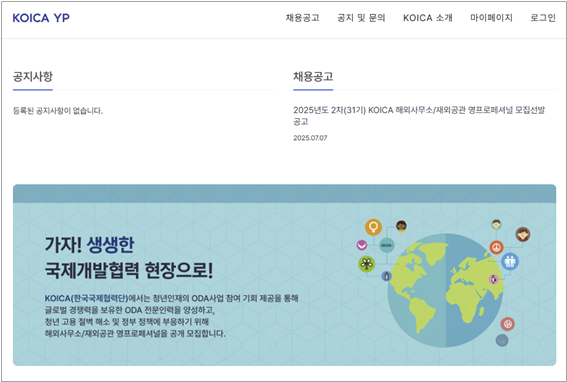
Task: Click the 공지사항 section heading
Action: click(33, 76)
